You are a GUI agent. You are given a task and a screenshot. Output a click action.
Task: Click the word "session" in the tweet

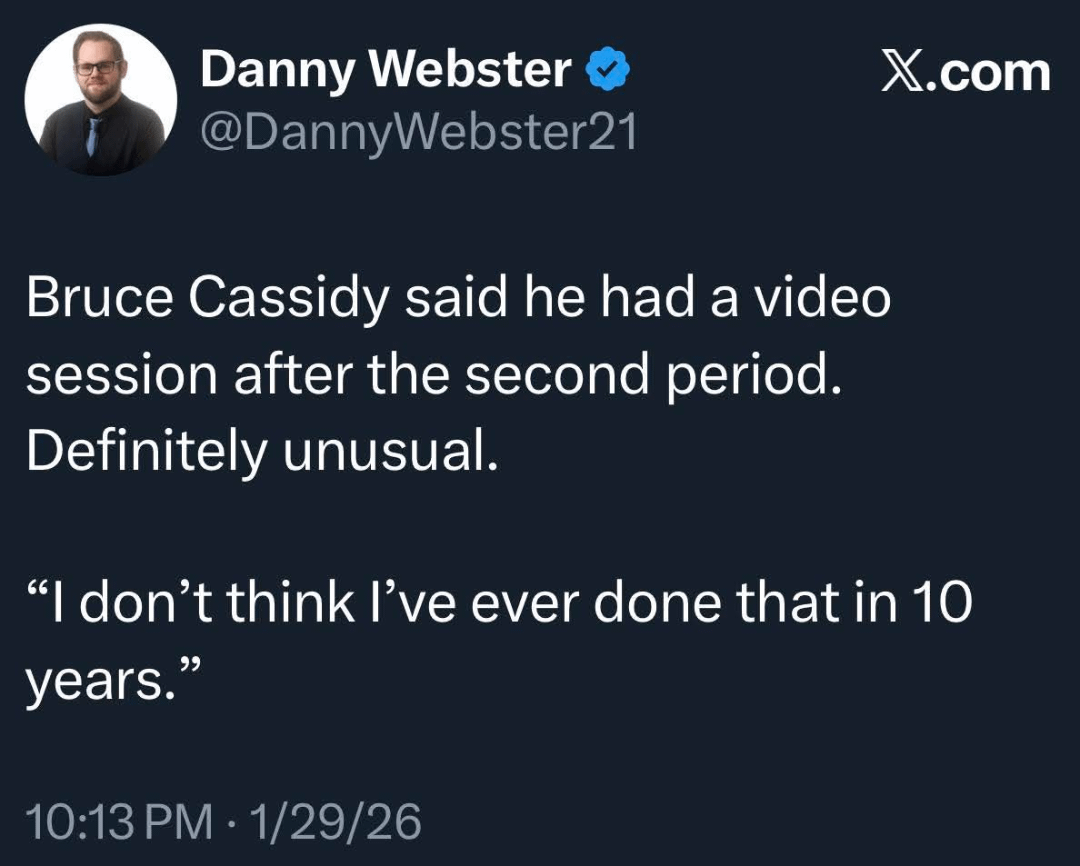point(122,374)
